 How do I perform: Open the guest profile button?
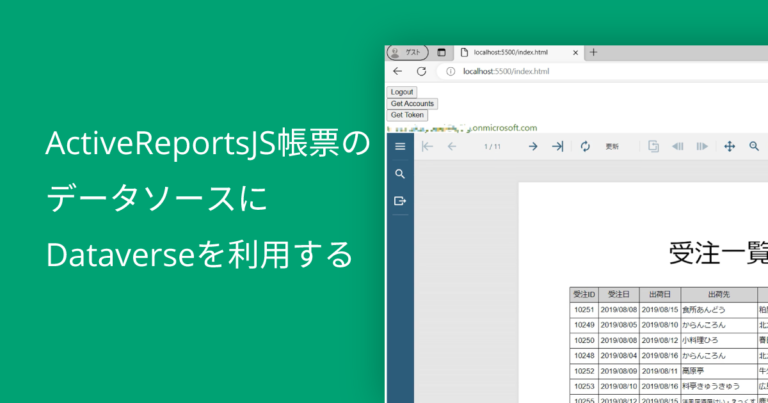(x=408, y=52)
